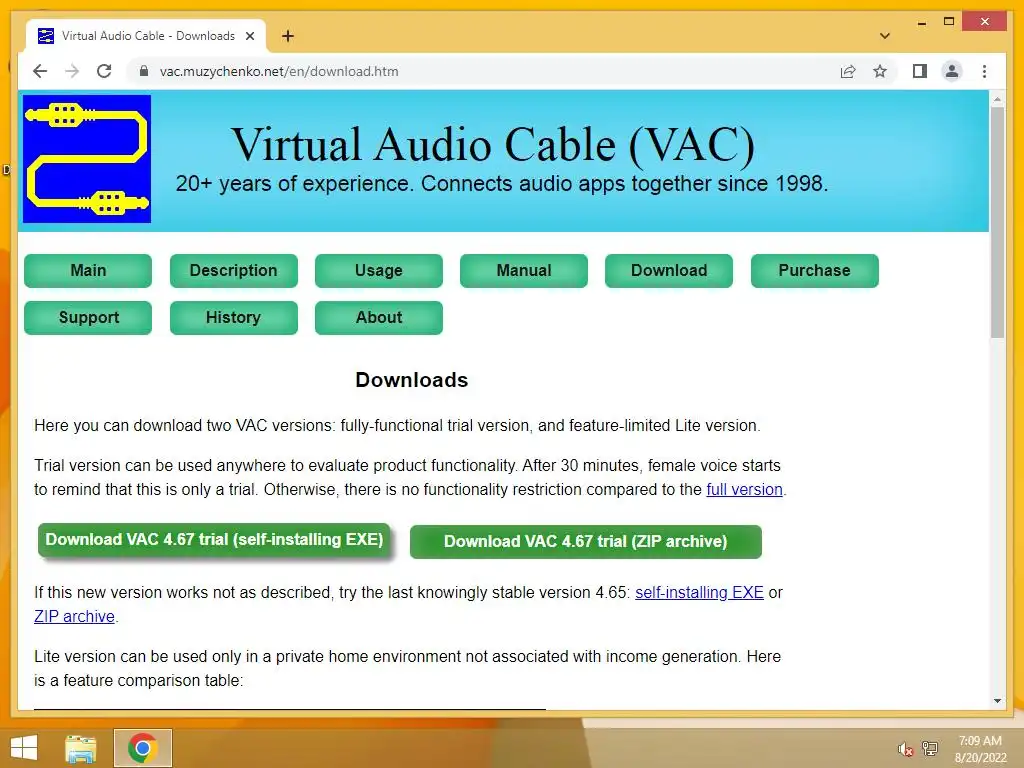
Task: Click the VAC cable logo image
Action: click(87, 159)
